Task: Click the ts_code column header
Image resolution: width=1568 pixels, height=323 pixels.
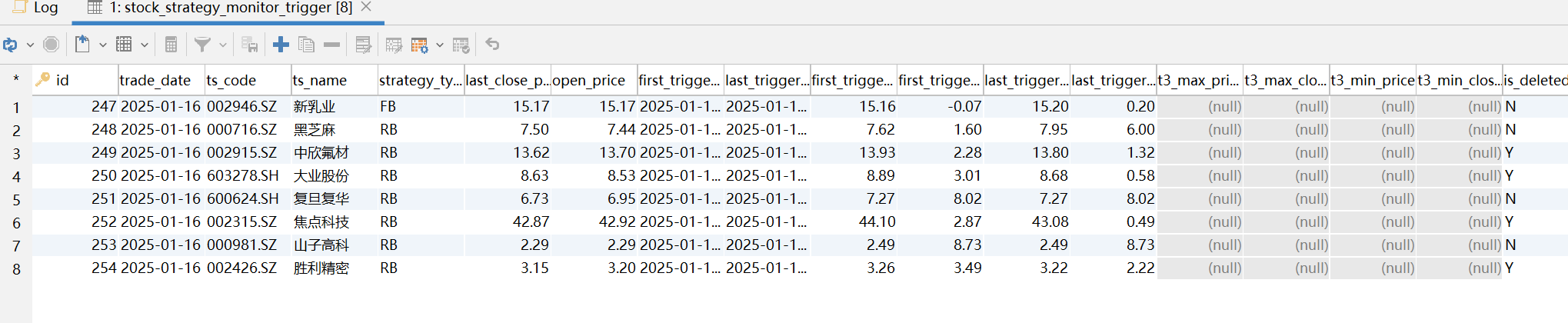Action: point(231,80)
